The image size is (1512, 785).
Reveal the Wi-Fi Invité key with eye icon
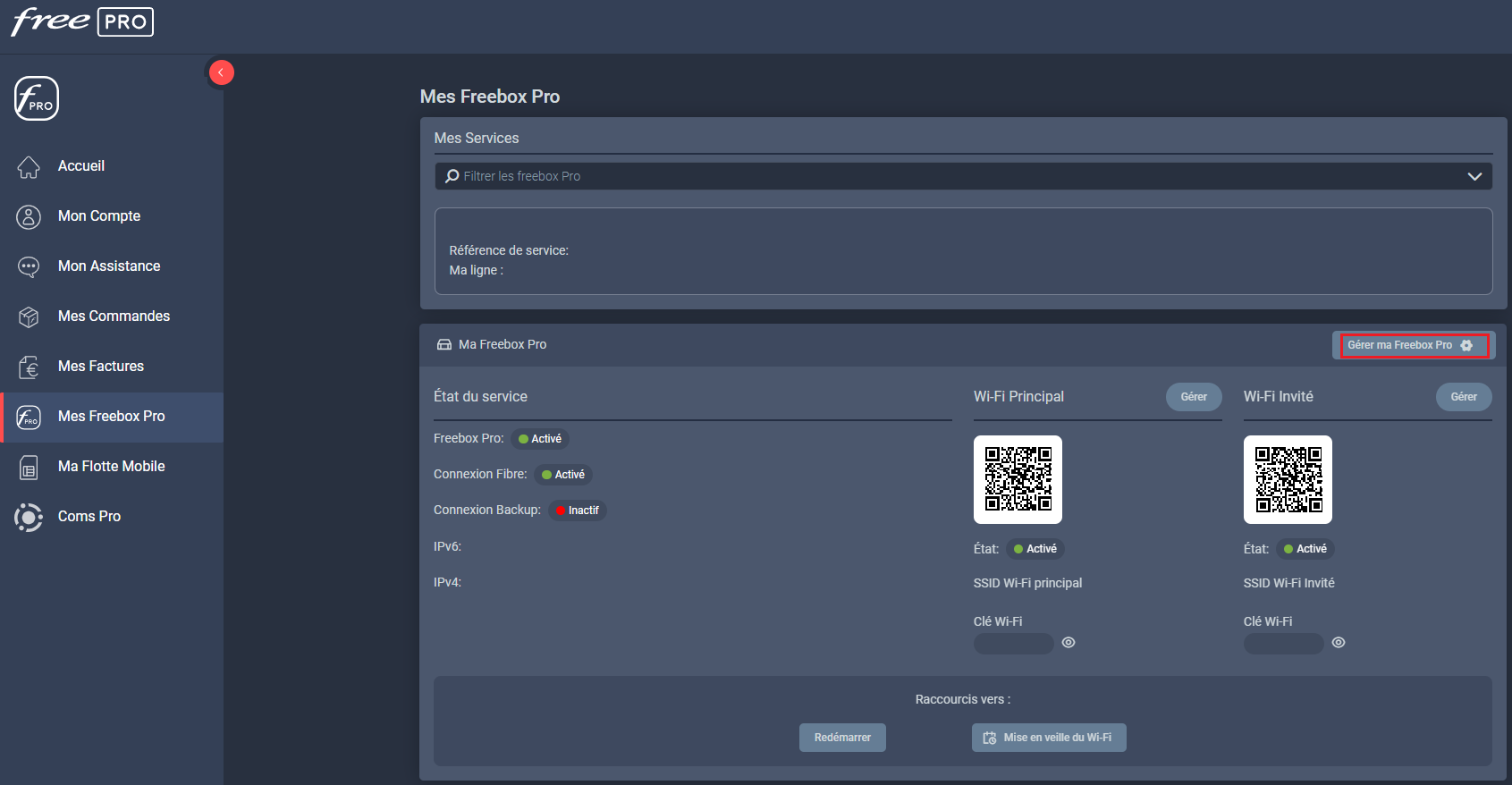coord(1339,643)
